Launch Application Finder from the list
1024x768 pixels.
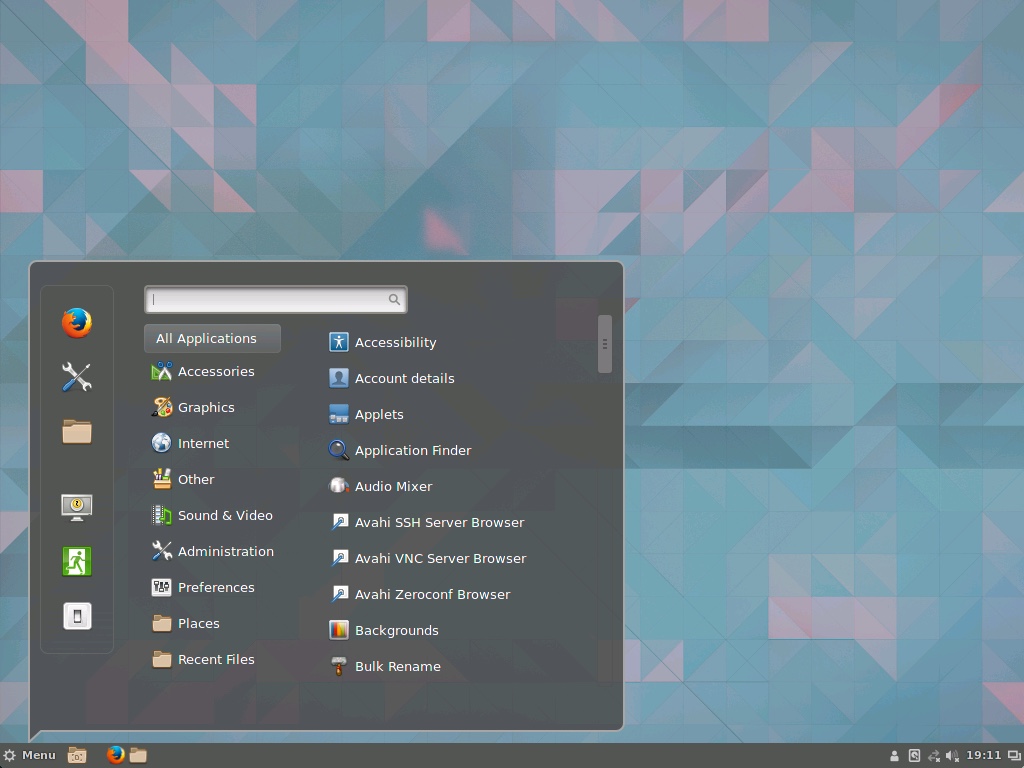click(412, 450)
